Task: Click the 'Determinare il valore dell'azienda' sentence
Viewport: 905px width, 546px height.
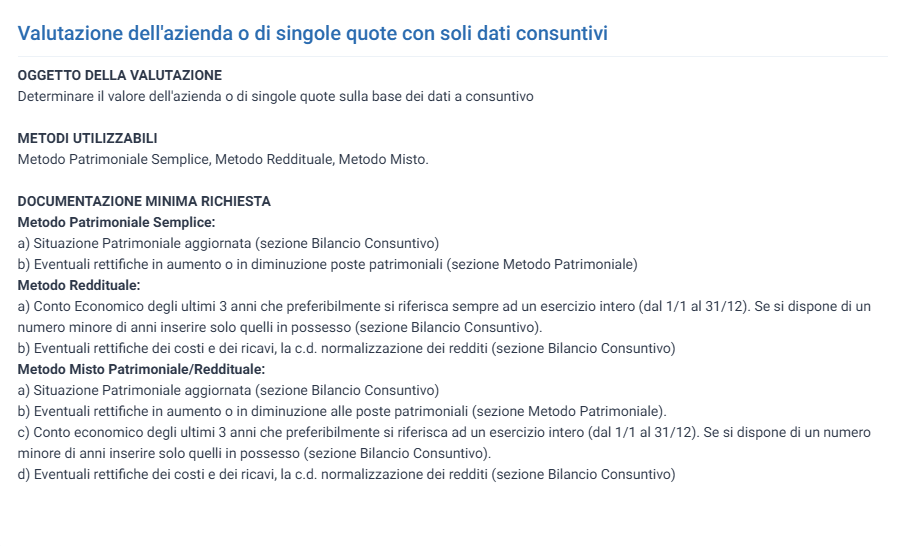Action: click(275, 96)
